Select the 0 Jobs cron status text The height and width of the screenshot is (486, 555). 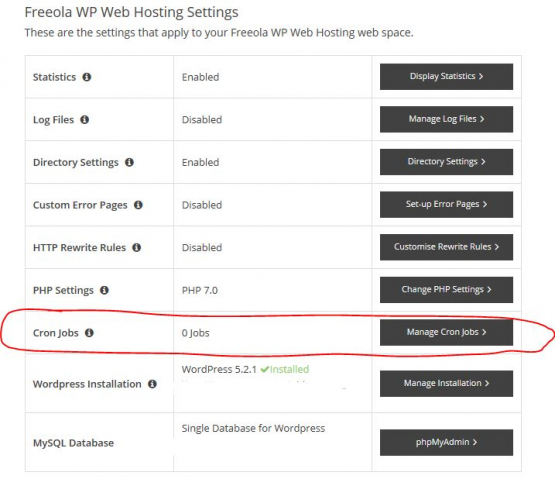point(195,333)
